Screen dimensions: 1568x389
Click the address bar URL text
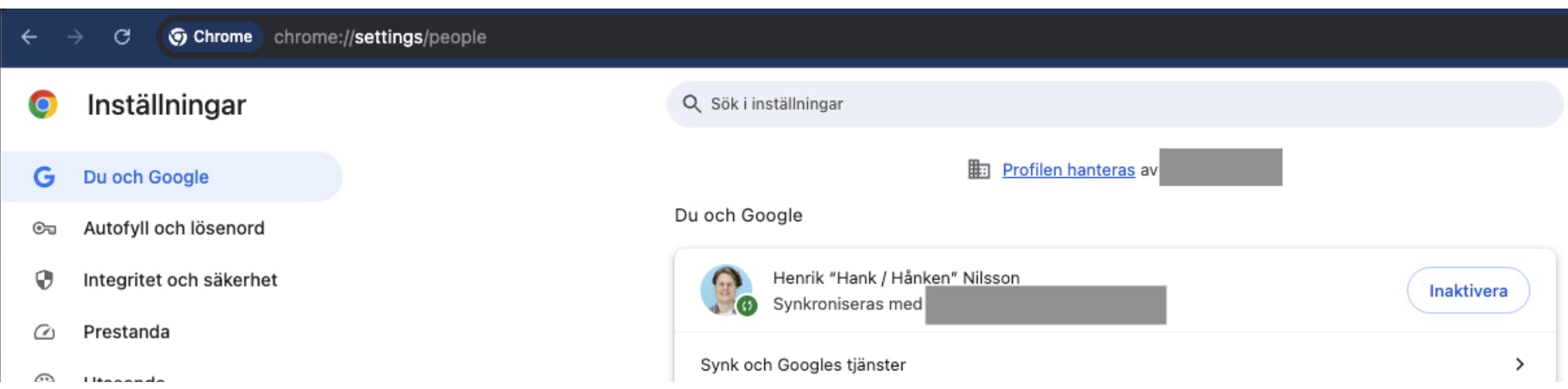pos(381,37)
